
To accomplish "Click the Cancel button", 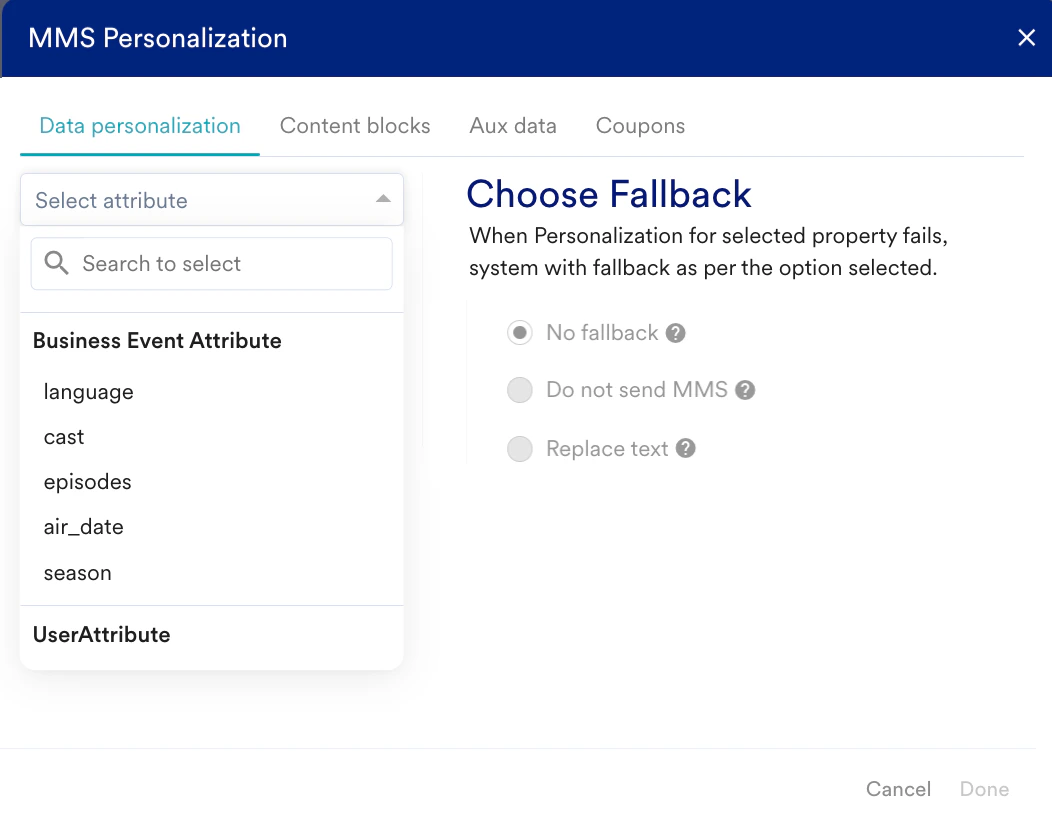I will [898, 789].
